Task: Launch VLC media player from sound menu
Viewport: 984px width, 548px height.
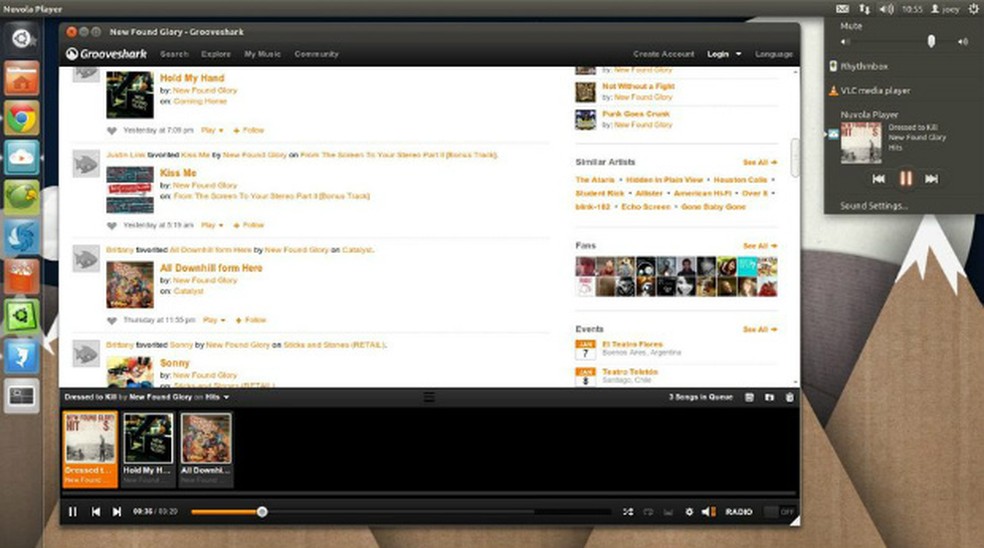Action: coord(875,90)
